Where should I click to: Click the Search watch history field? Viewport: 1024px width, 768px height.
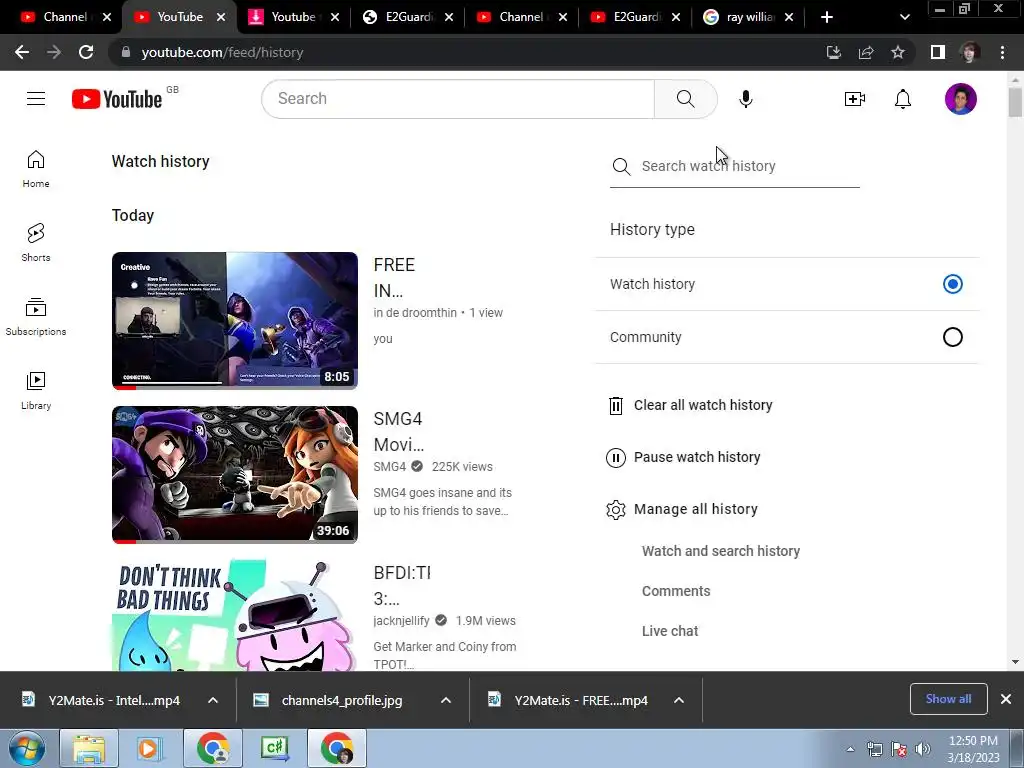[735, 167]
